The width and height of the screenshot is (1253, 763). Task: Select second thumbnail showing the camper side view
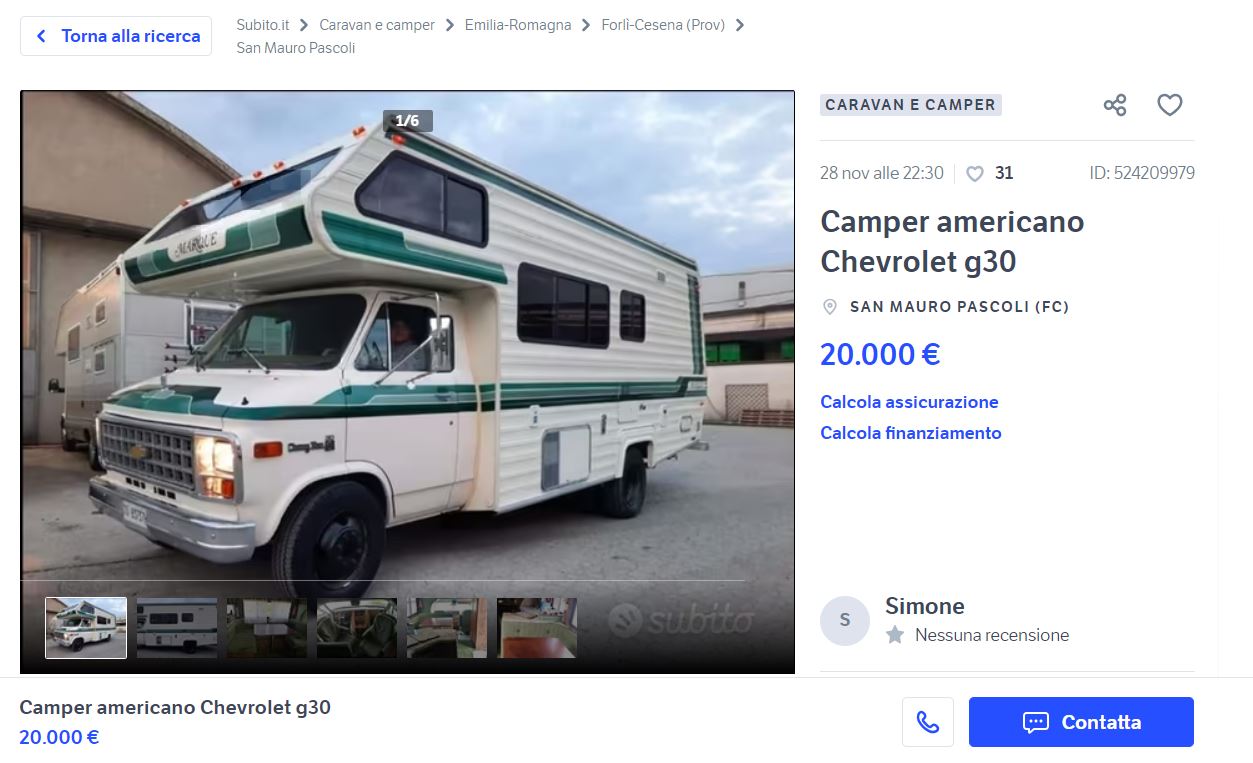click(177, 628)
